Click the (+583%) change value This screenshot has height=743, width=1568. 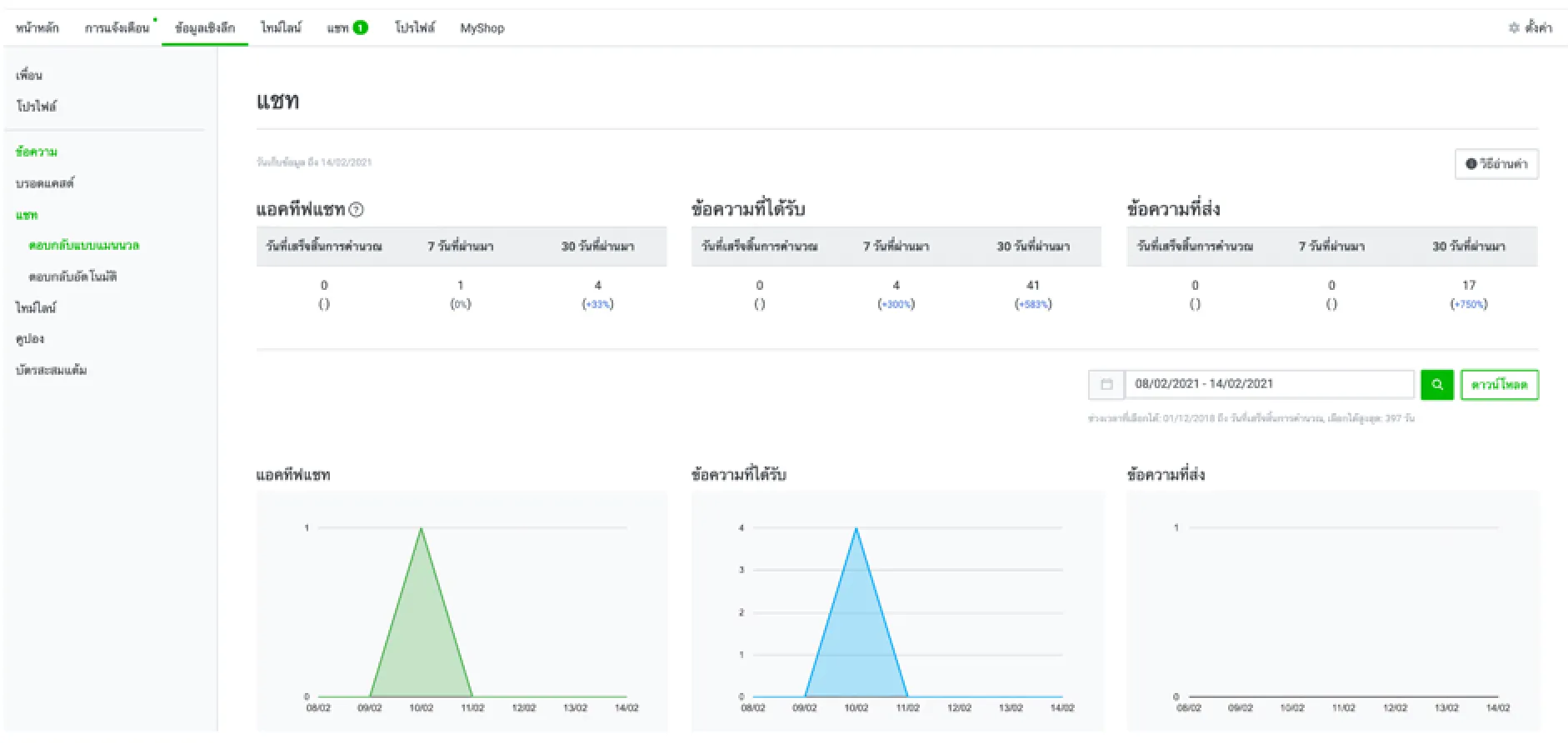coord(1033,305)
